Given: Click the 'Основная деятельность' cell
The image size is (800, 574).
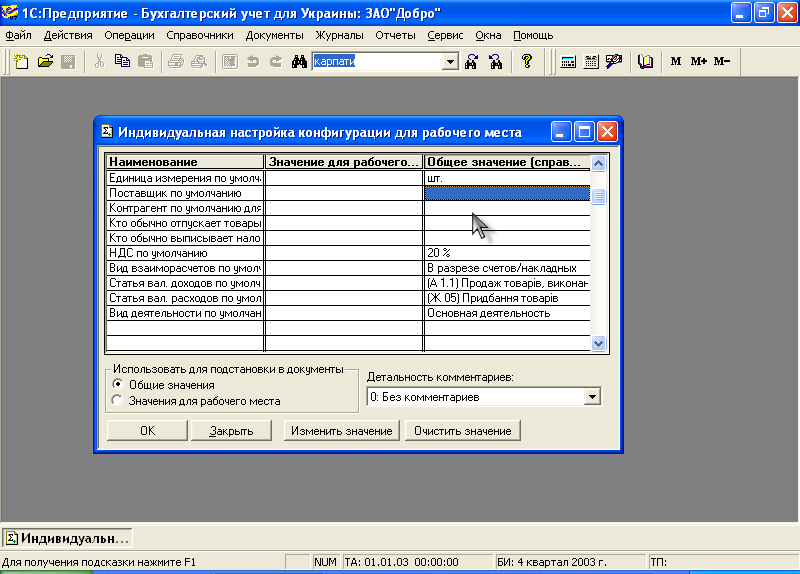Looking at the screenshot, I should [507, 313].
